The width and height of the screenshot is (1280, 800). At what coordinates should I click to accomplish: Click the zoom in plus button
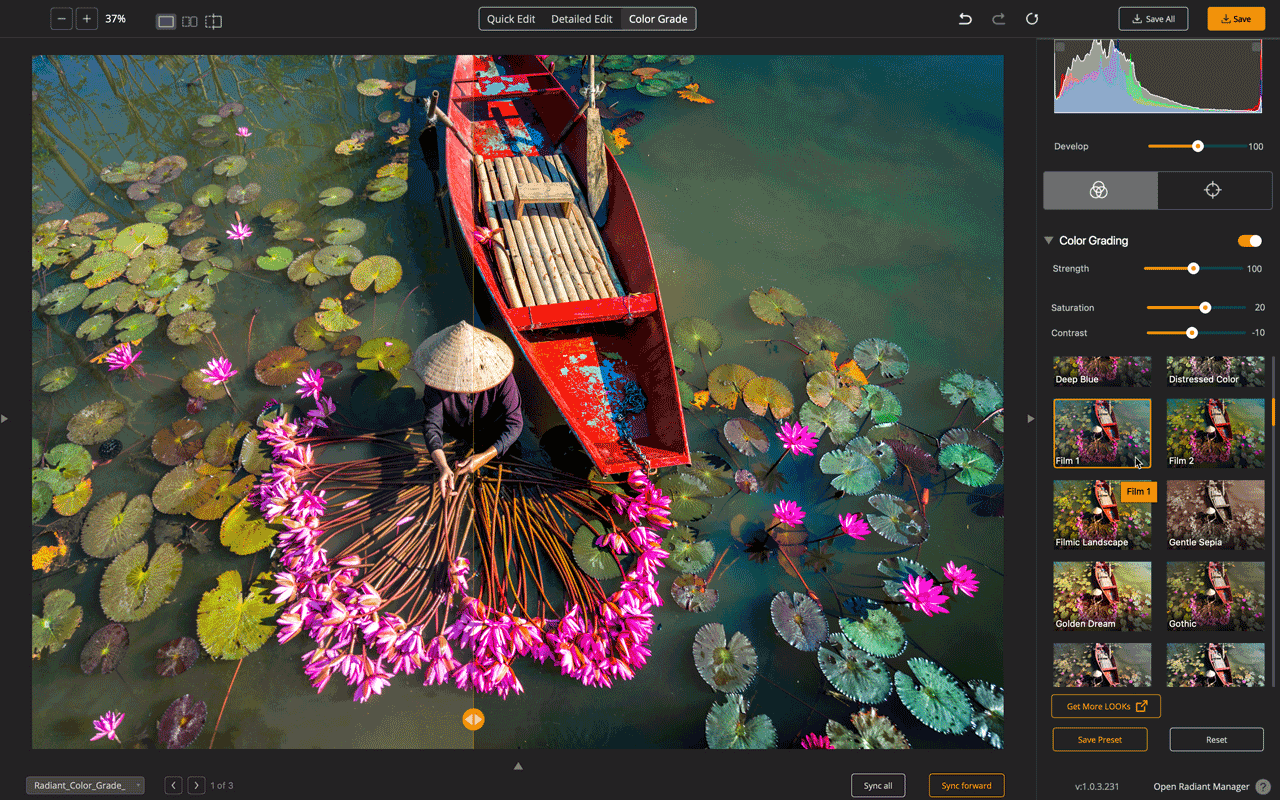point(87,19)
